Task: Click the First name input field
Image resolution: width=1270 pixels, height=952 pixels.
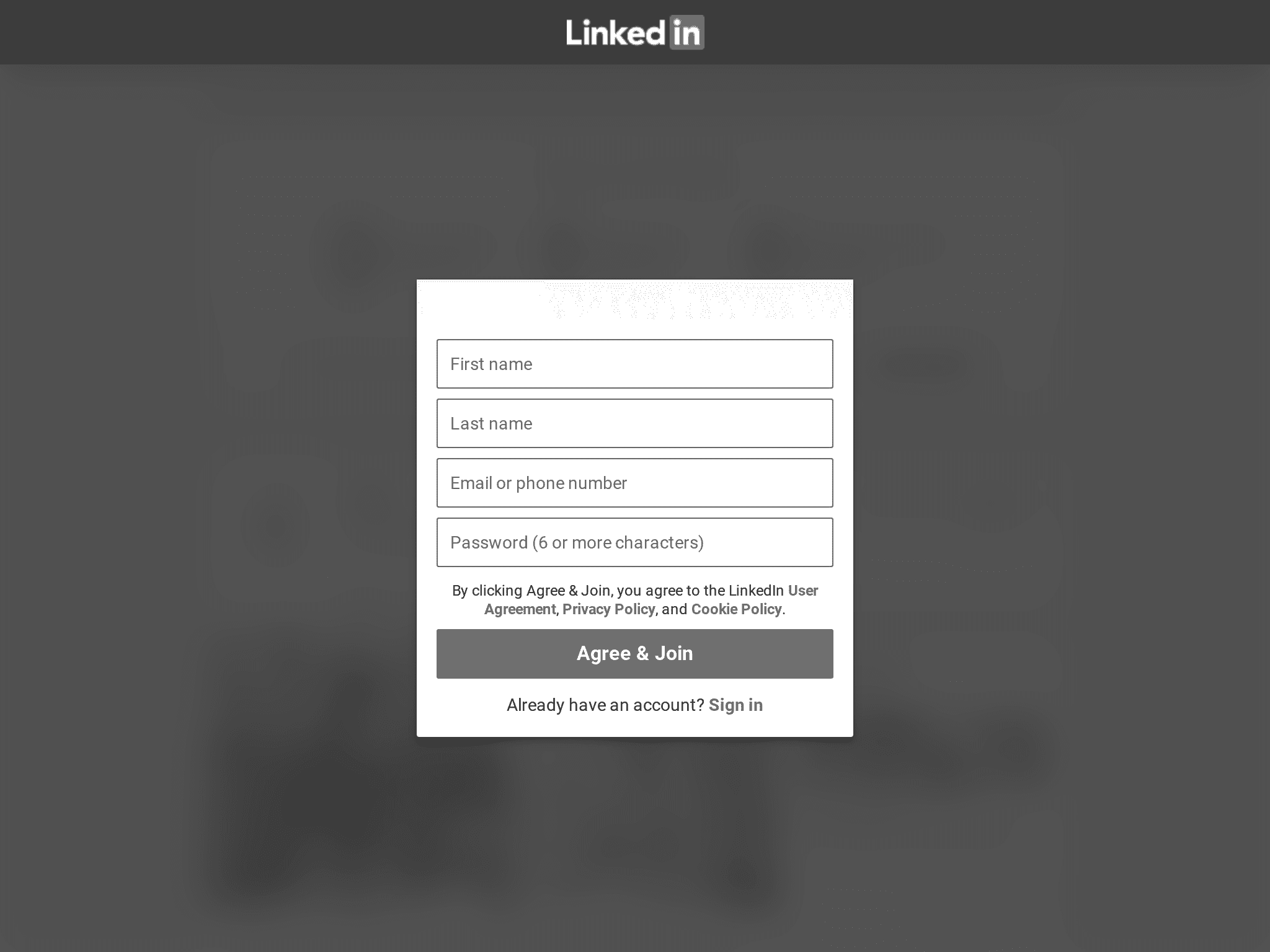Action: click(635, 364)
